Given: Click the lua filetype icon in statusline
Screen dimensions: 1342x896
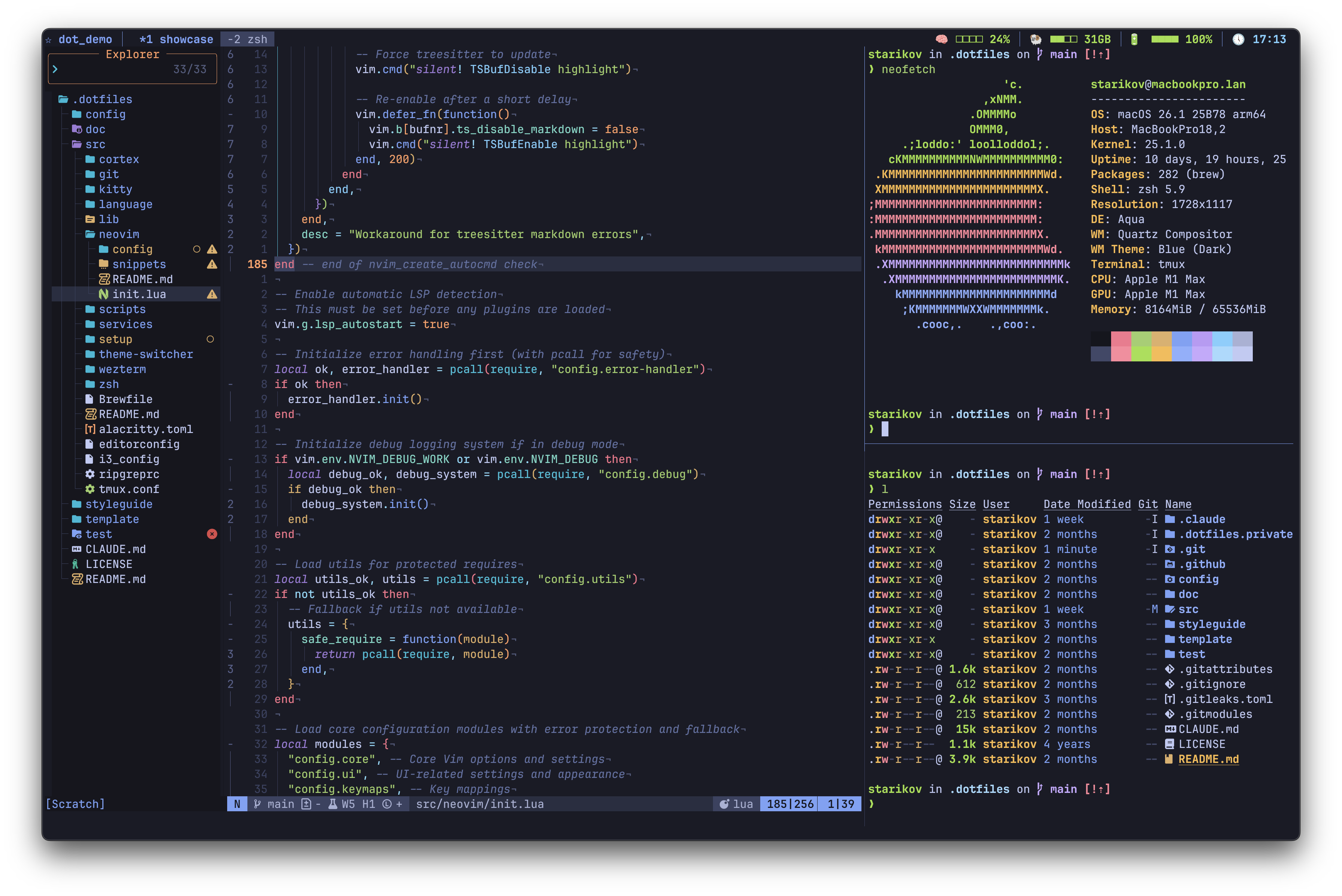Looking at the screenshot, I should 724,804.
